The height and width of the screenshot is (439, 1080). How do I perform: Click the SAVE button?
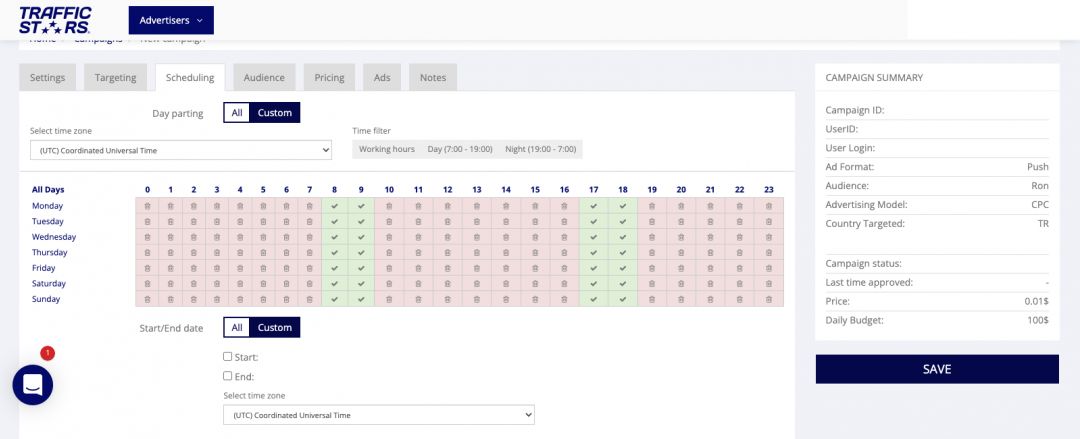point(937,369)
